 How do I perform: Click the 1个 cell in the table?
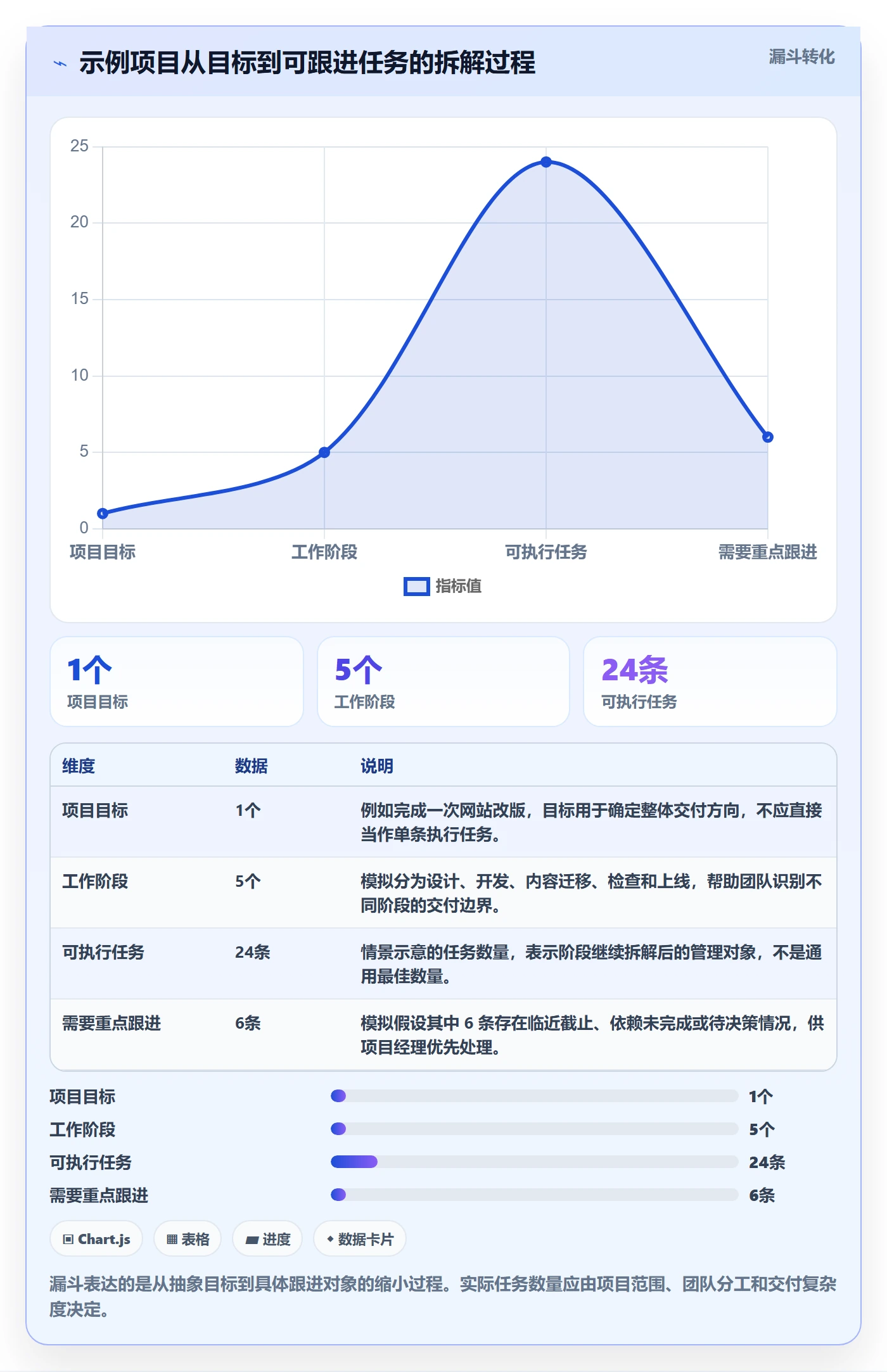[248, 811]
